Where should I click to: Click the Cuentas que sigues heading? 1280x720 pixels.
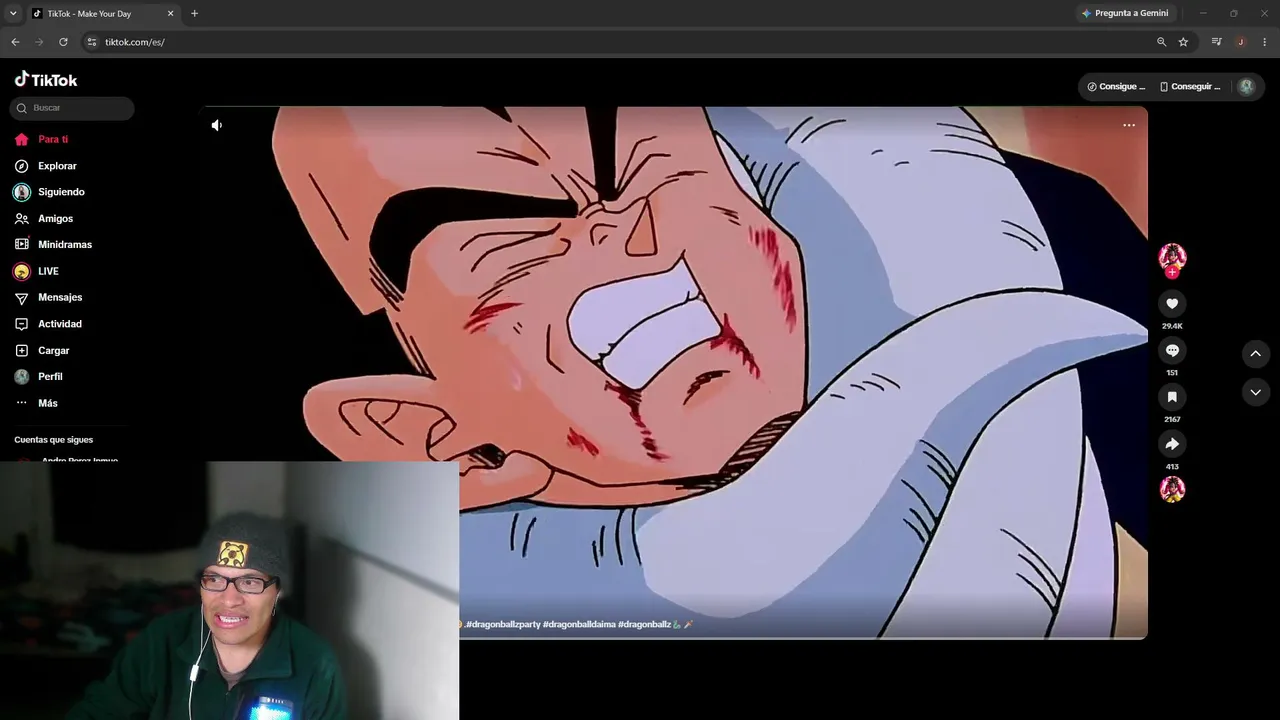coord(54,440)
